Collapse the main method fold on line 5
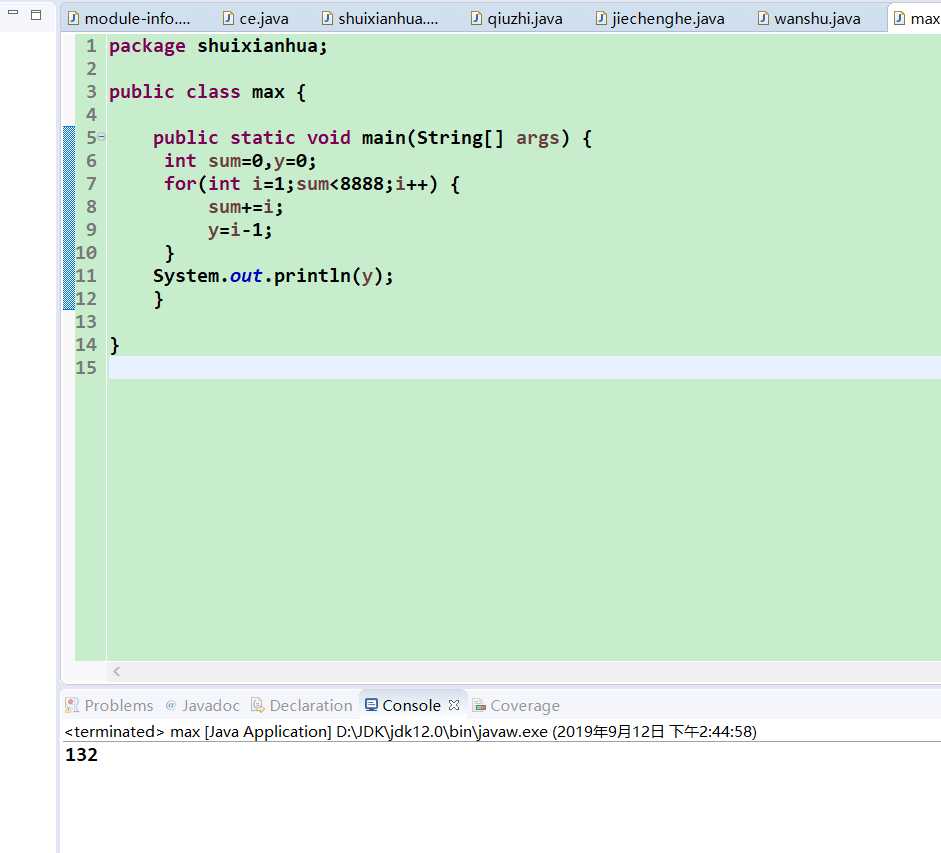Viewport: 941px width, 853px height. 101,137
